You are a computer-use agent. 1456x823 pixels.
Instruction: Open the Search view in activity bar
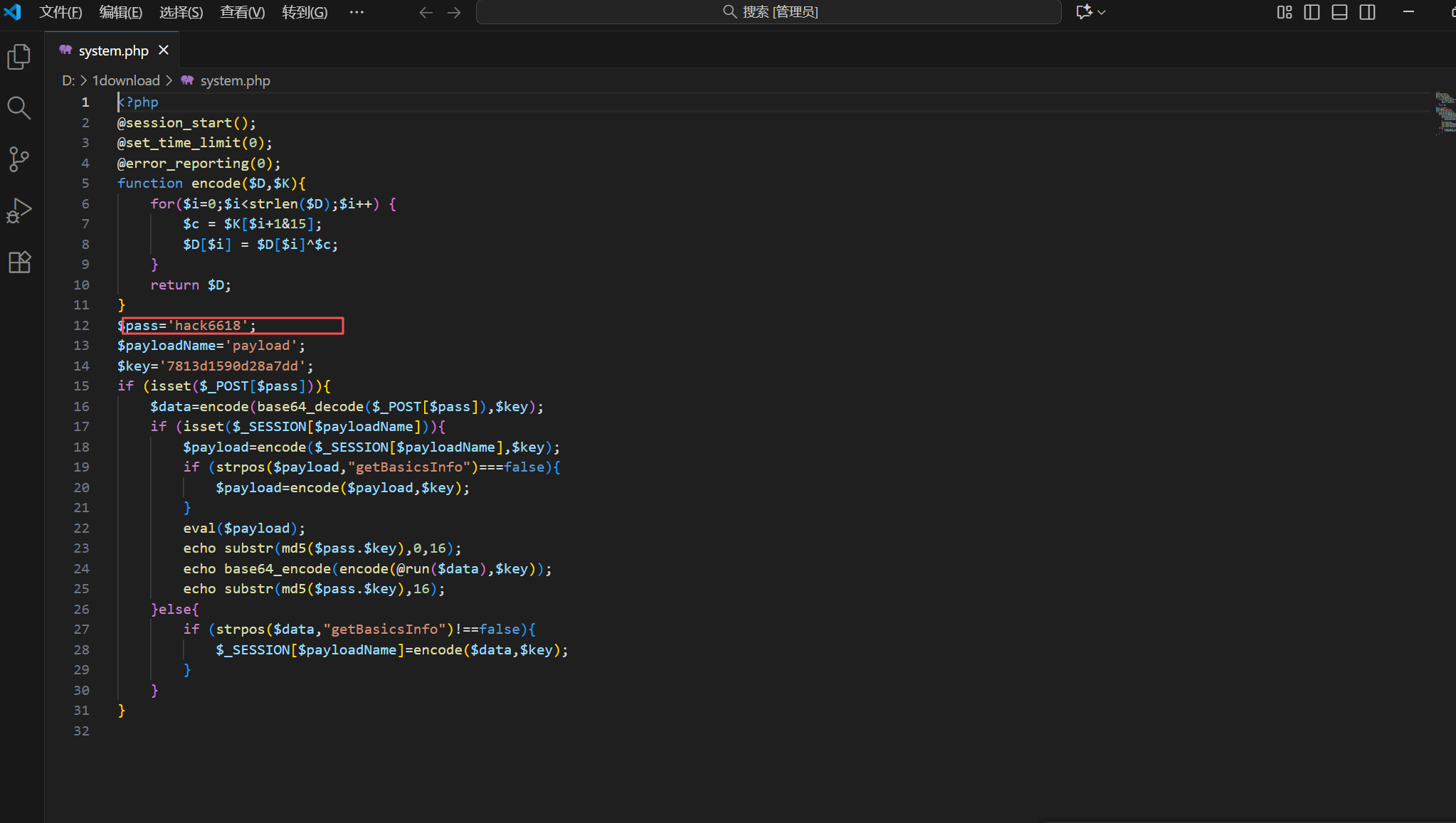click(x=19, y=108)
